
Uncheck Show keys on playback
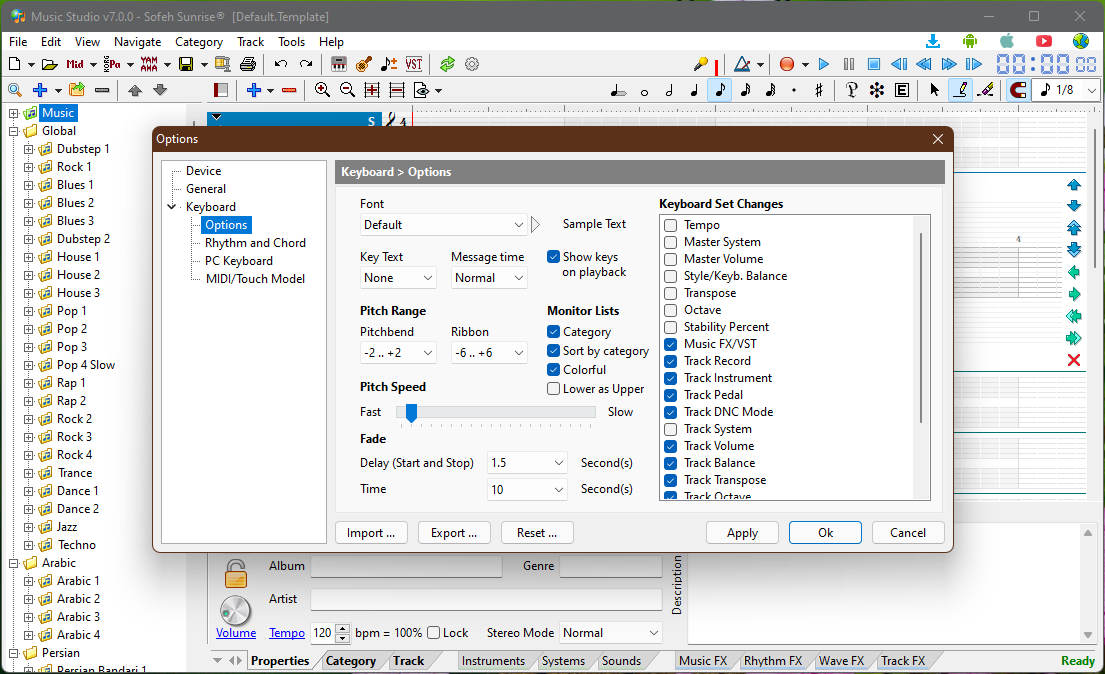[554, 257]
